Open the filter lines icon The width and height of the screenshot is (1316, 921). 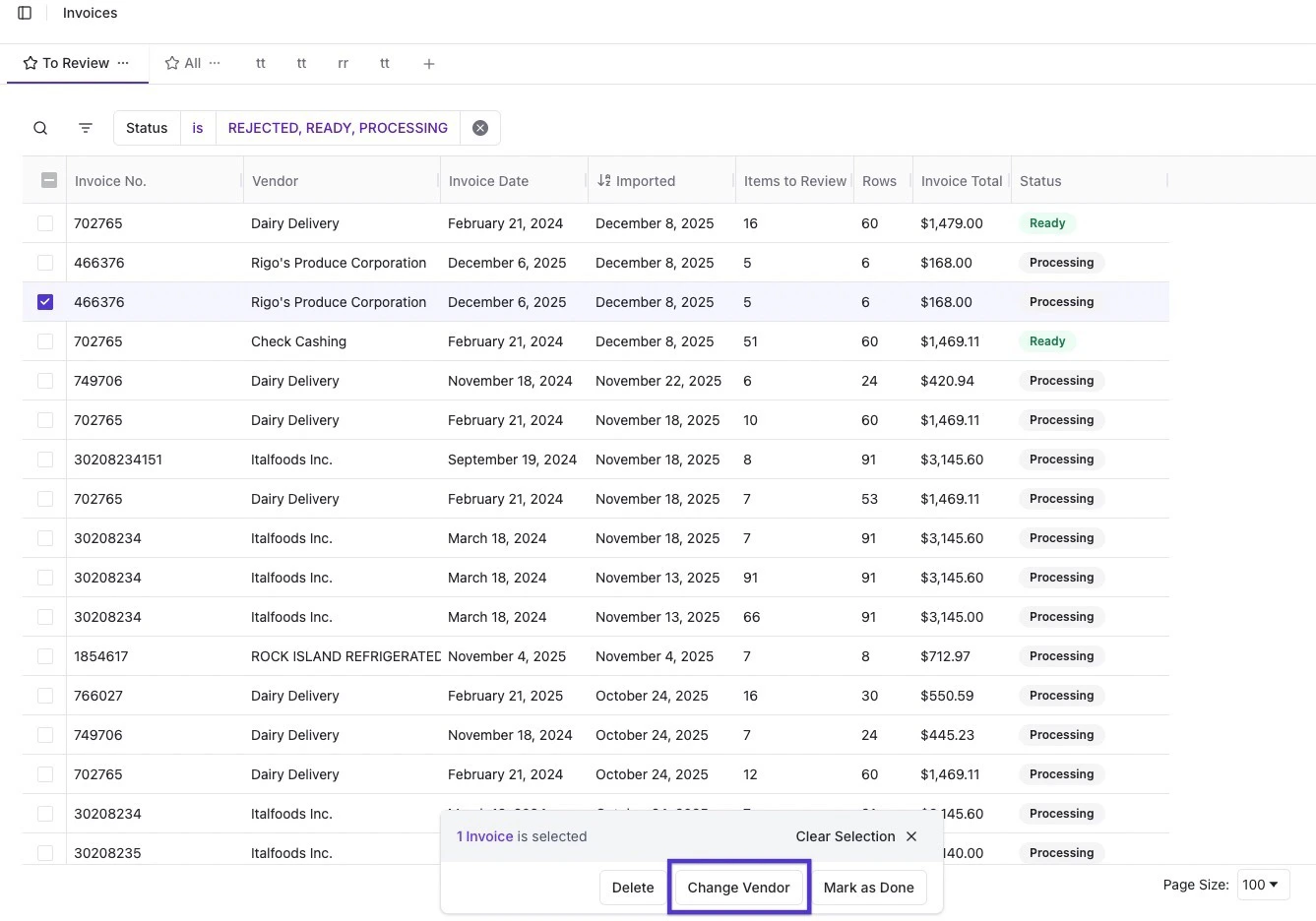coord(86,128)
